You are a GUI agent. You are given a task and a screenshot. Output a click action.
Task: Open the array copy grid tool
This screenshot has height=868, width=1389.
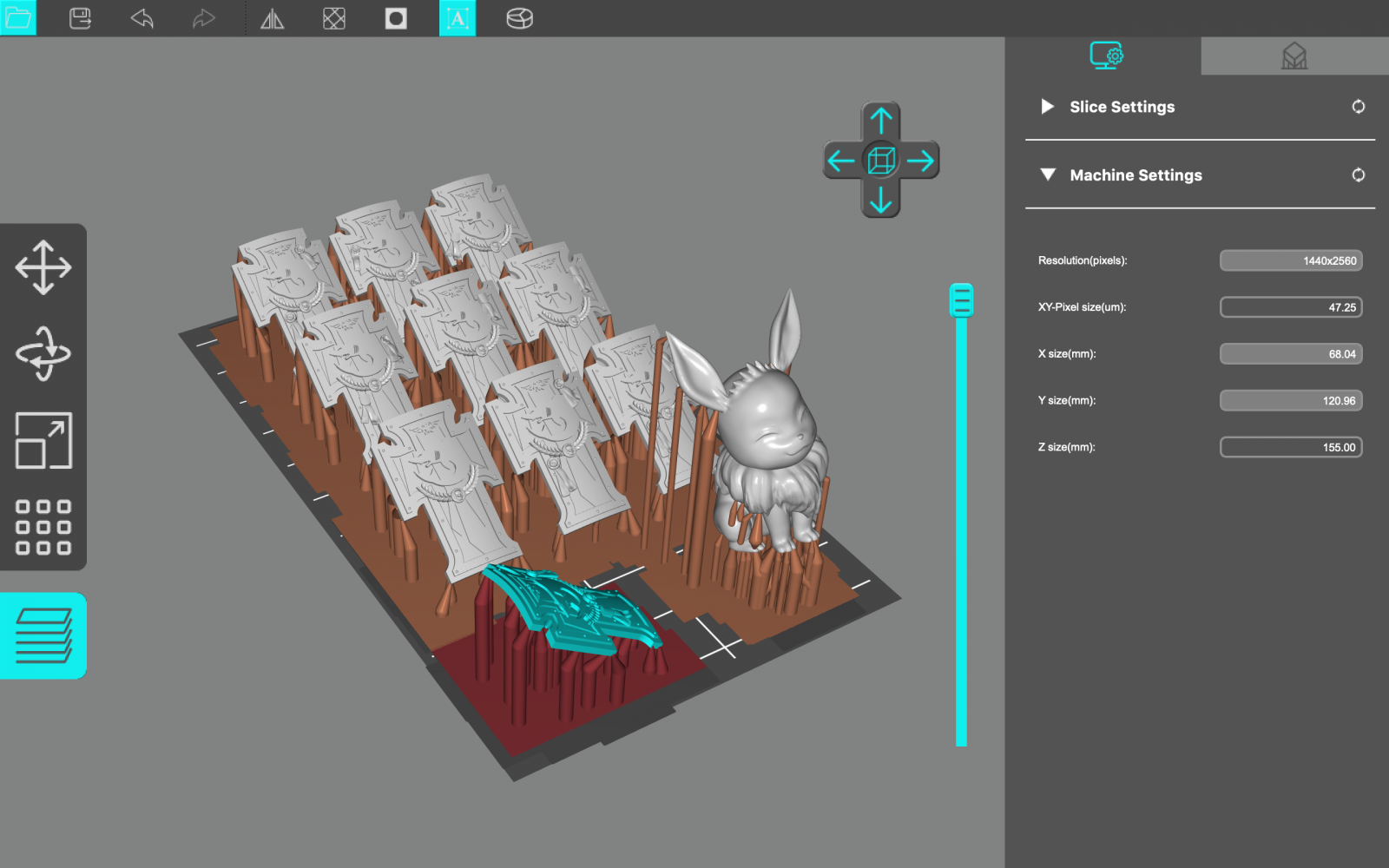[43, 527]
